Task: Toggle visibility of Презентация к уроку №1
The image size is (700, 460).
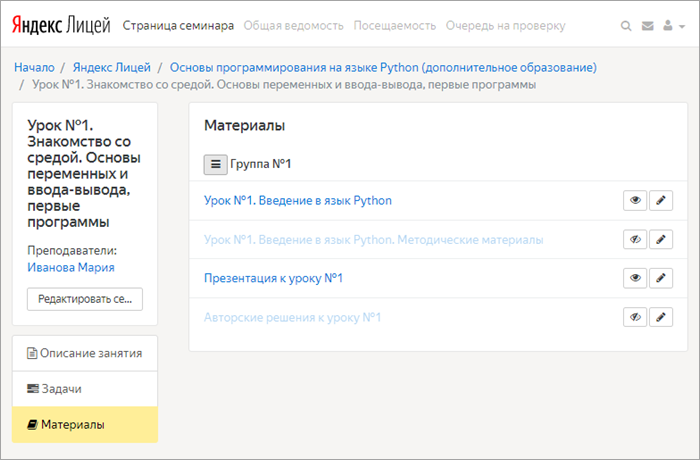Action: pyautogui.click(x=635, y=278)
